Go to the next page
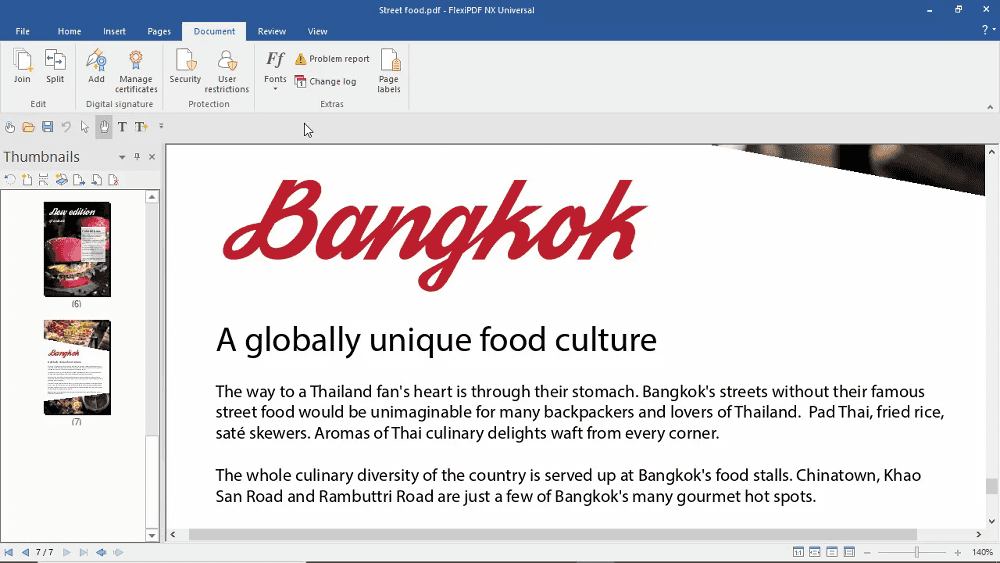 click(66, 552)
